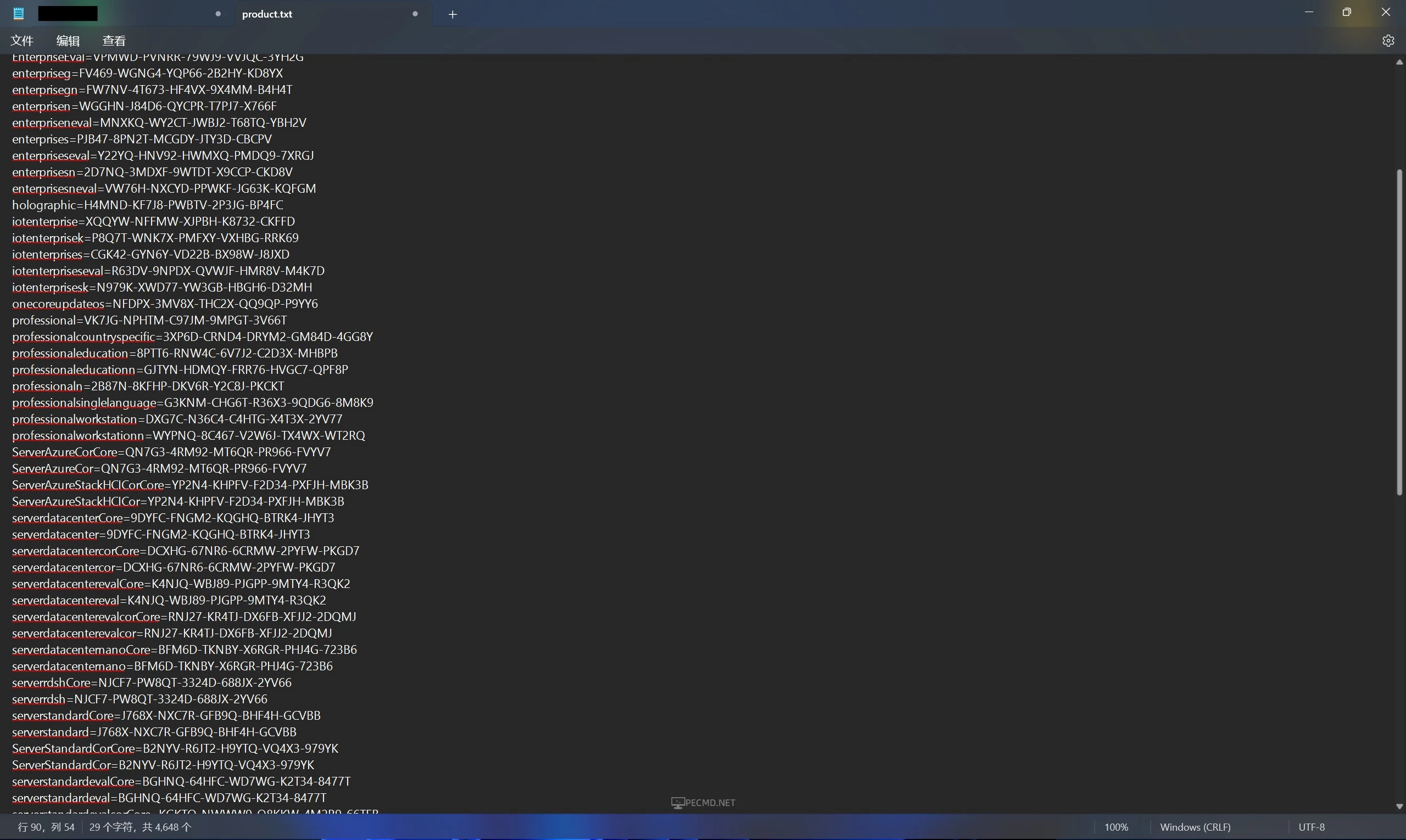The height and width of the screenshot is (840, 1406).
Task: Open the 查看 menu
Action: coord(114,41)
